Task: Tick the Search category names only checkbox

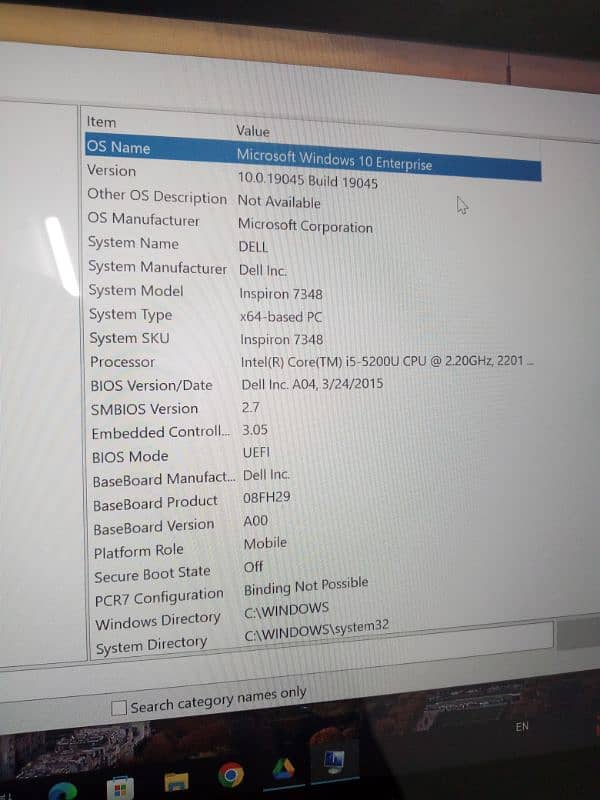Action: (119, 708)
